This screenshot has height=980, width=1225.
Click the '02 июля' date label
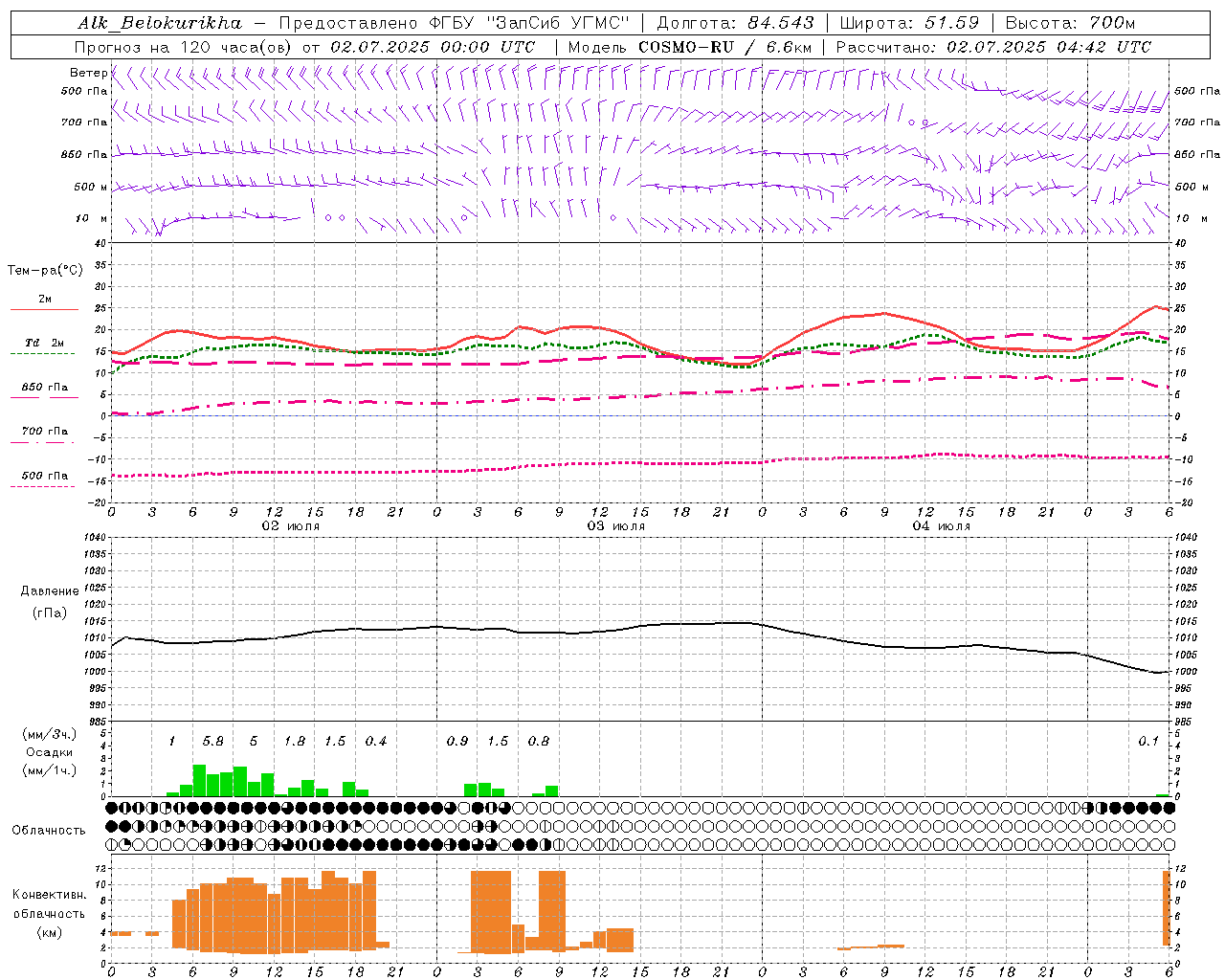291,526
